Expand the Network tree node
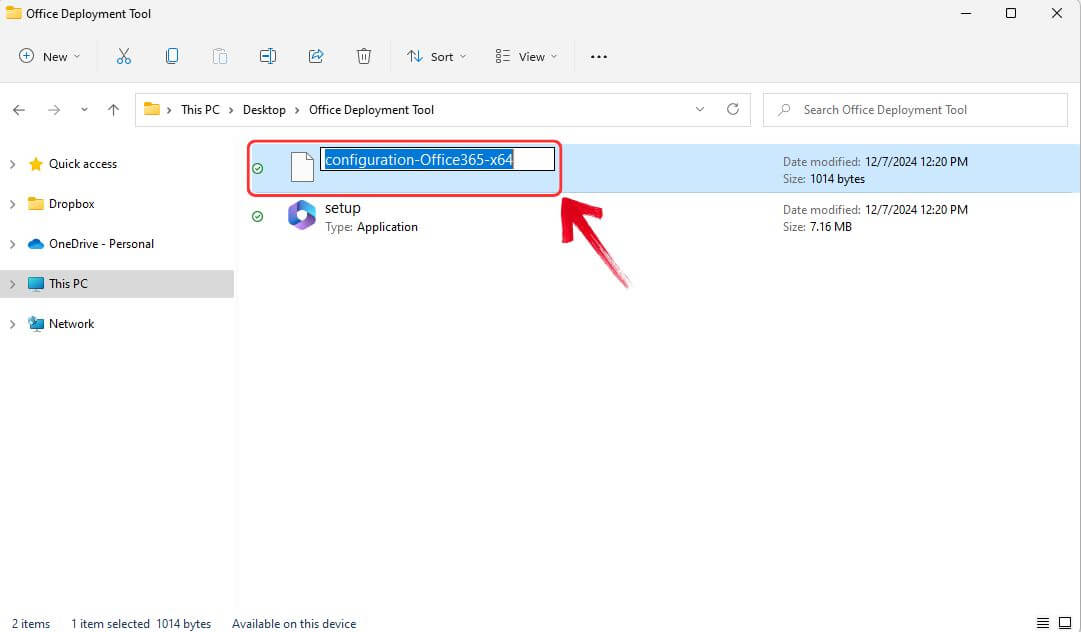The height and width of the screenshot is (632, 1081). pos(12,324)
